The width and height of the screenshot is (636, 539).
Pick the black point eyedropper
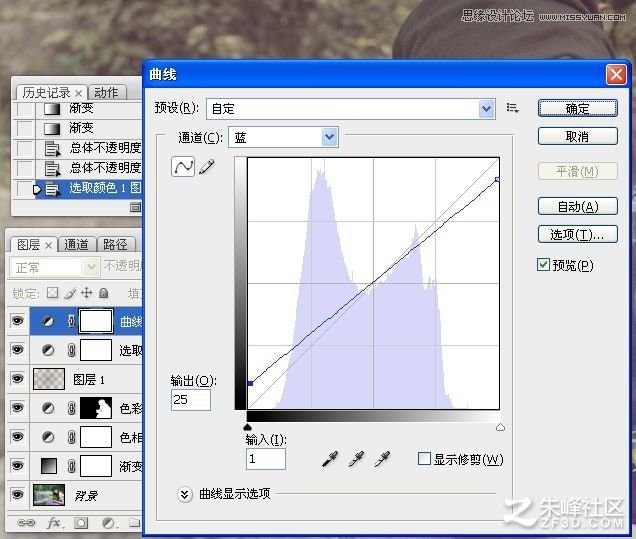(x=330, y=459)
